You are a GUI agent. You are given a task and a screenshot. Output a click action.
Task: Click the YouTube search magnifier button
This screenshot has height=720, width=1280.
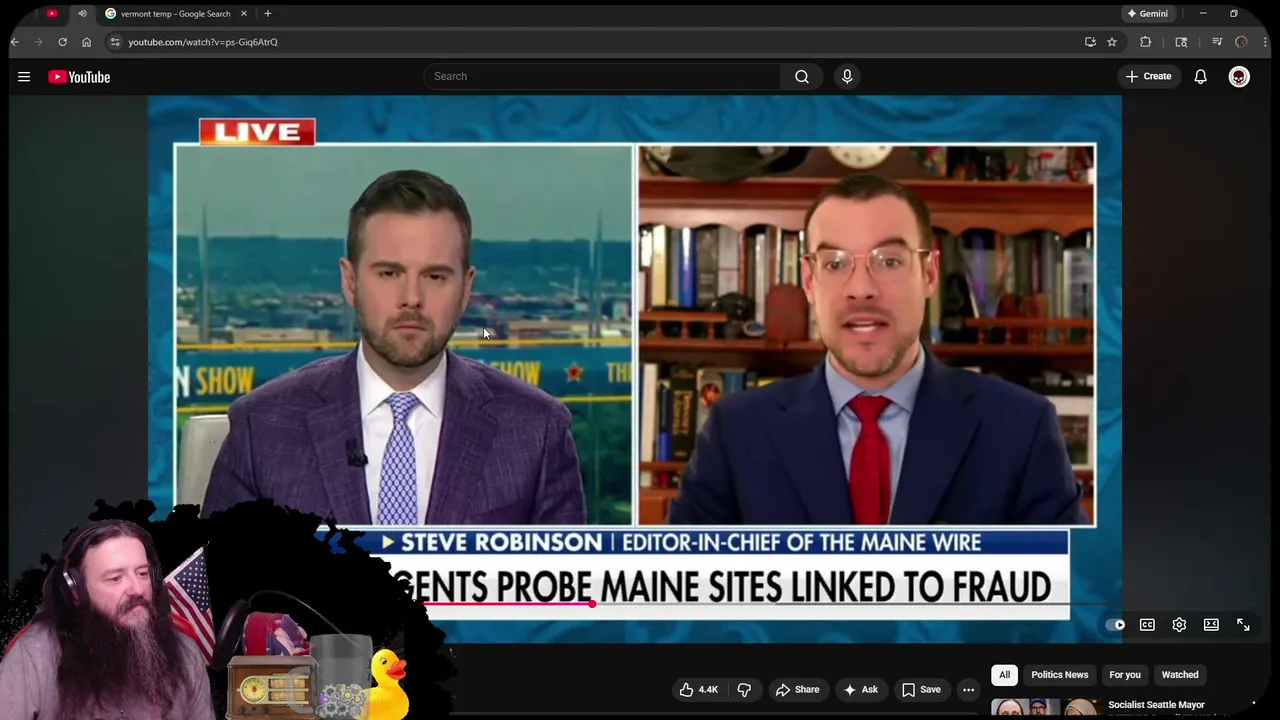coord(802,76)
